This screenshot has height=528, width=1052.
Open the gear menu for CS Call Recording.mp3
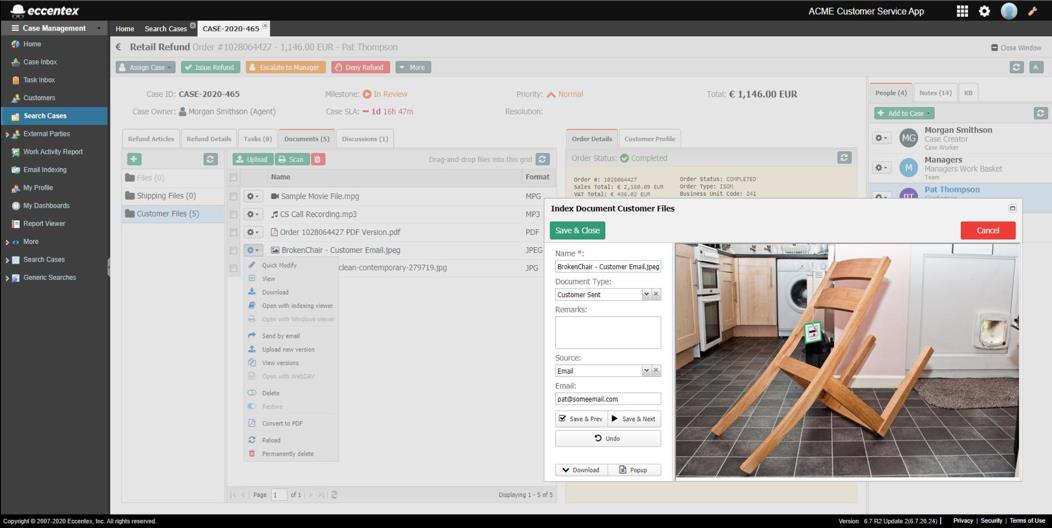[x=252, y=215]
